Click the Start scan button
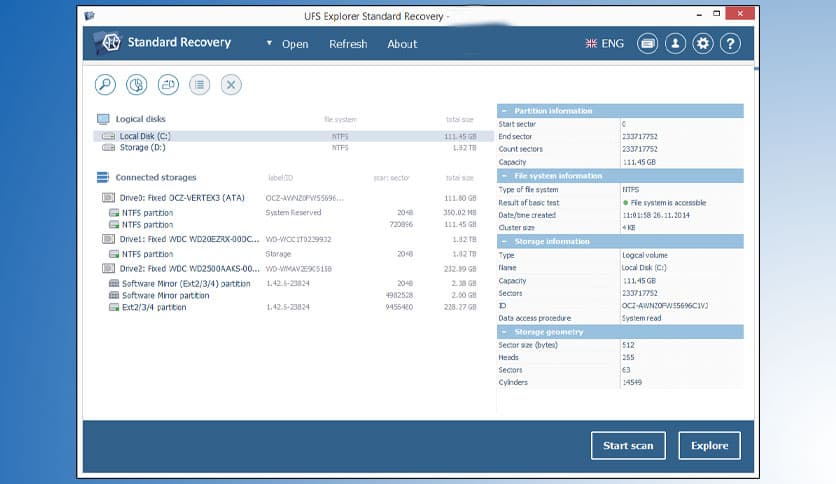Screen dimensions: 836x484 (628, 446)
